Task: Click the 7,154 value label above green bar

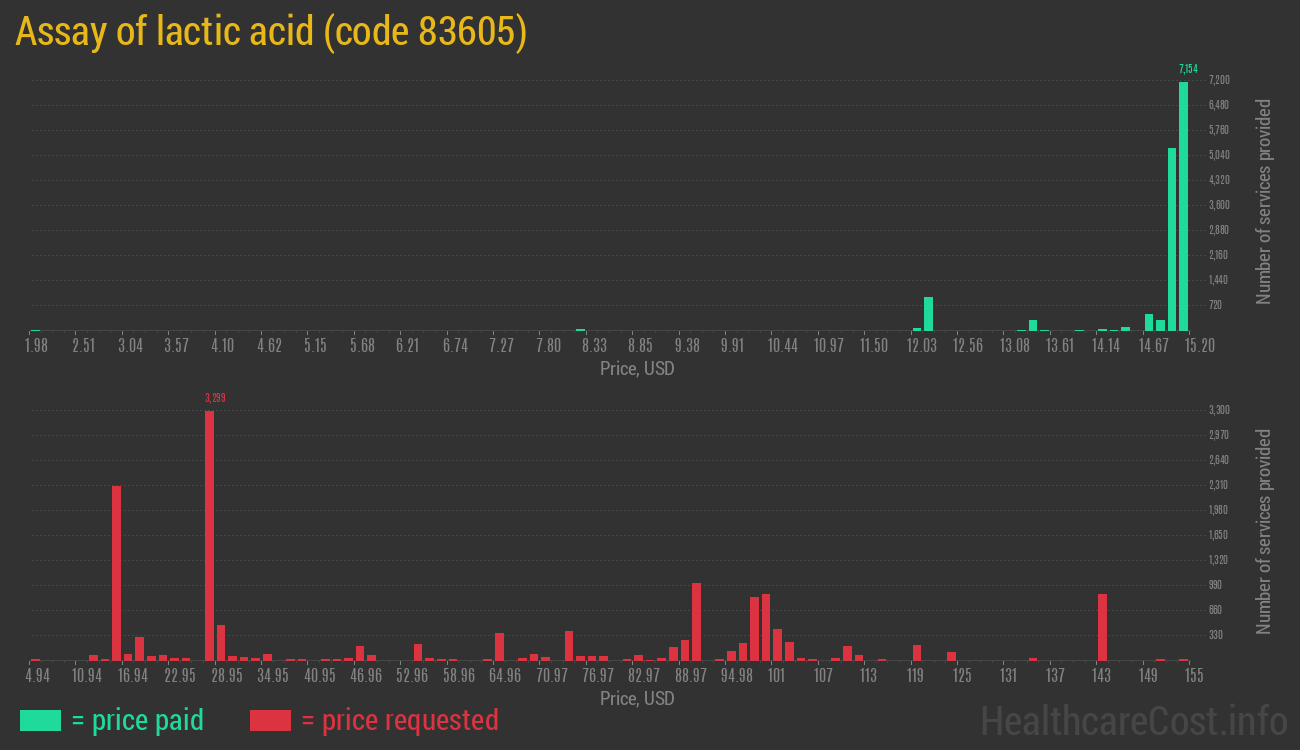Action: (1188, 69)
